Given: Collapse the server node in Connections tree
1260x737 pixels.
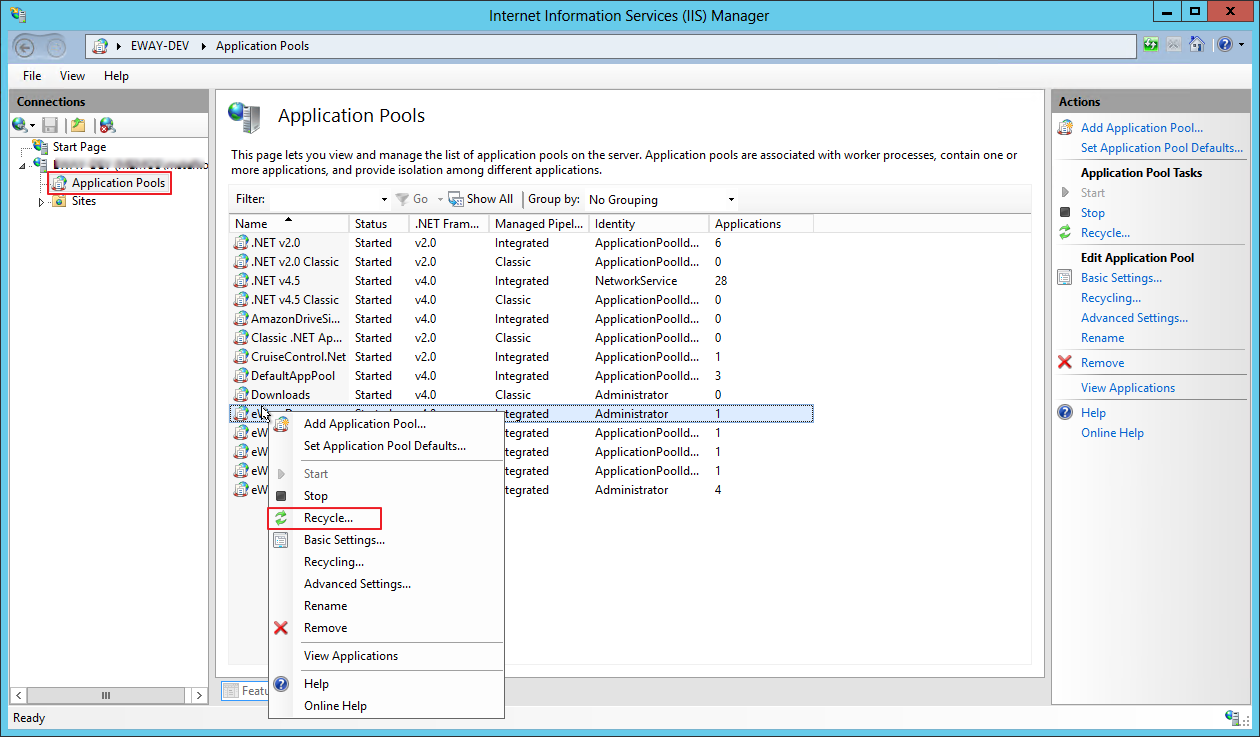Looking at the screenshot, I should coord(24,165).
